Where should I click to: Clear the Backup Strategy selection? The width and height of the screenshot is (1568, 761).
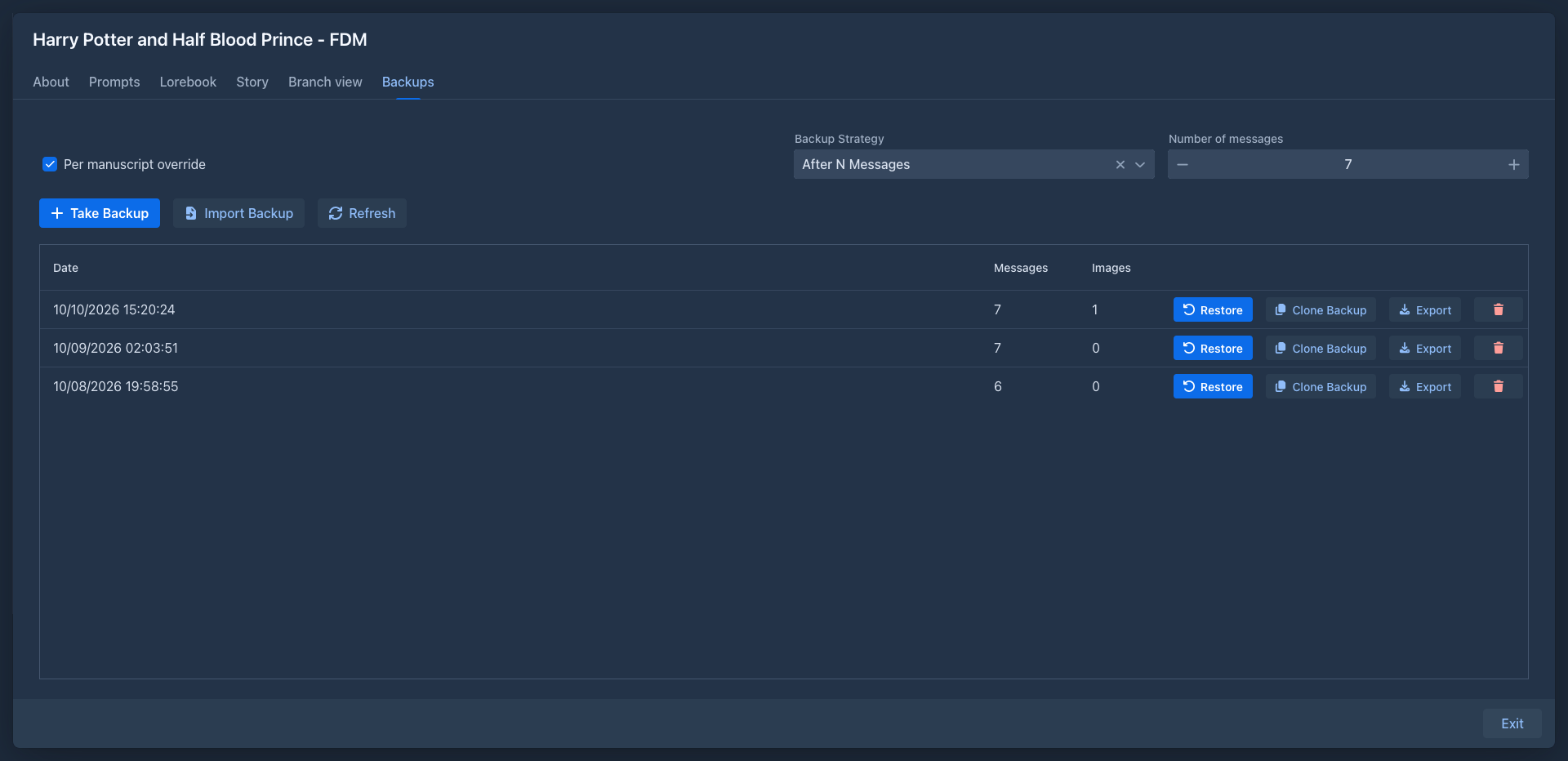coord(1120,164)
